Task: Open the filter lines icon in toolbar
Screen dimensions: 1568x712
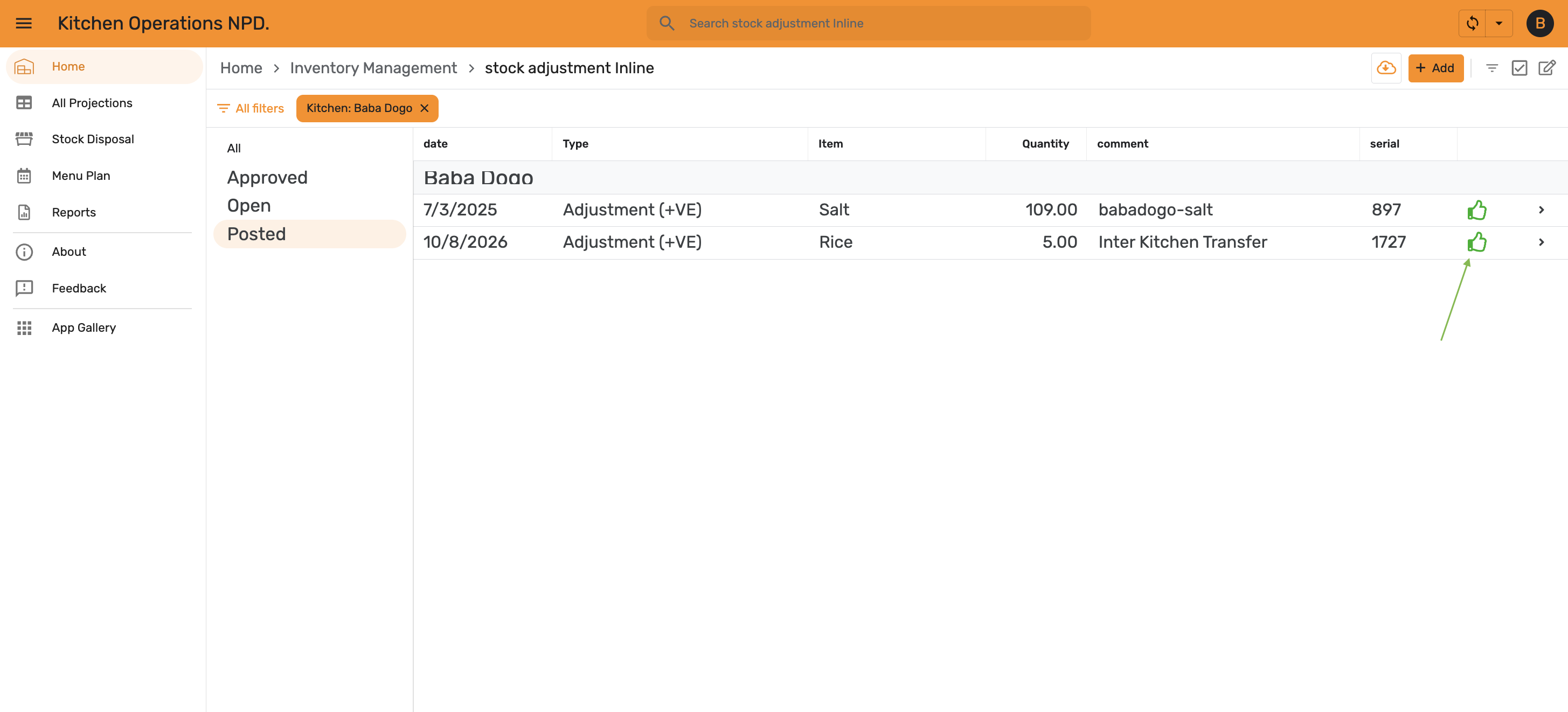Action: tap(1491, 67)
